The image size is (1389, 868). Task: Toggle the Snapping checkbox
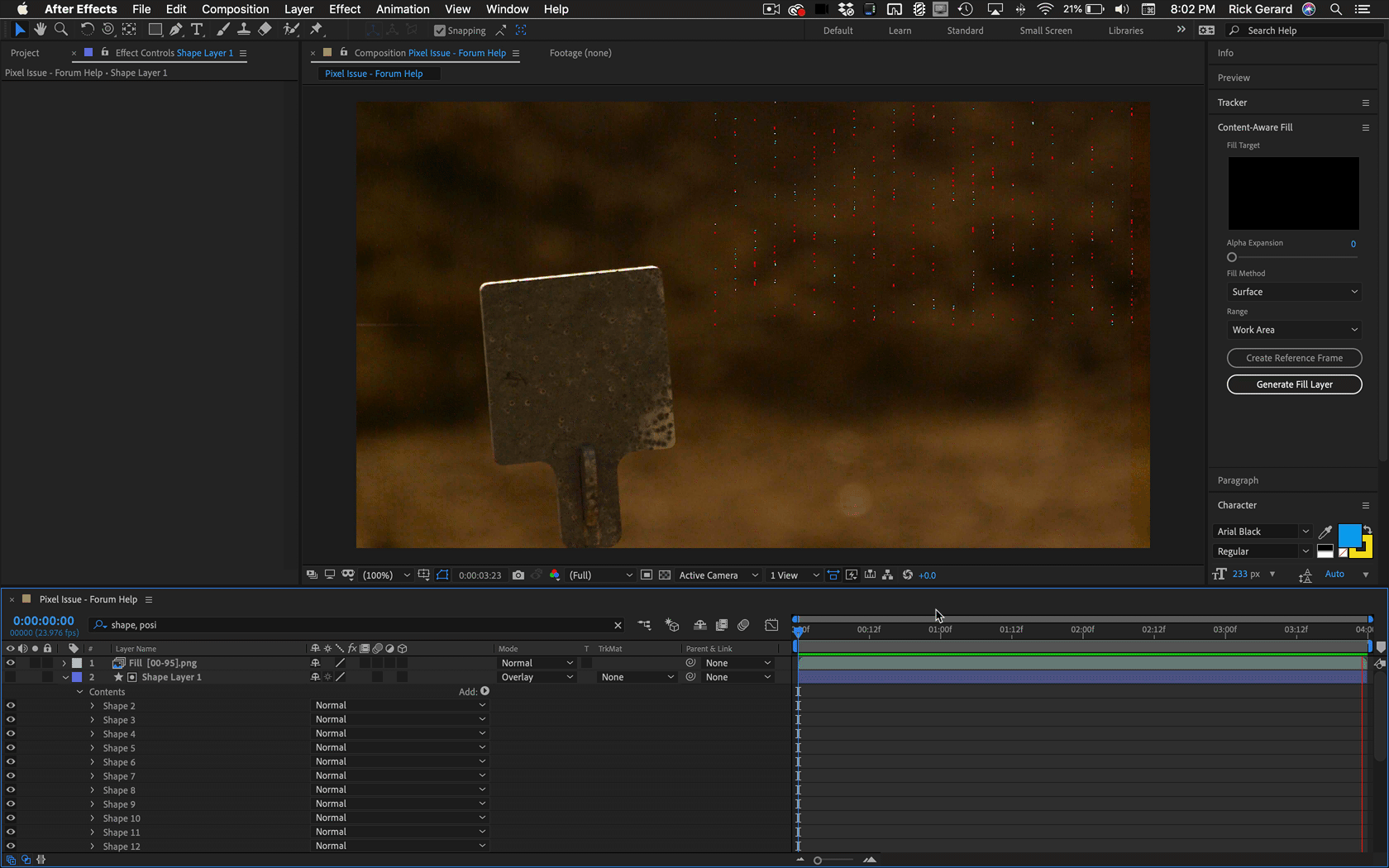[440, 31]
